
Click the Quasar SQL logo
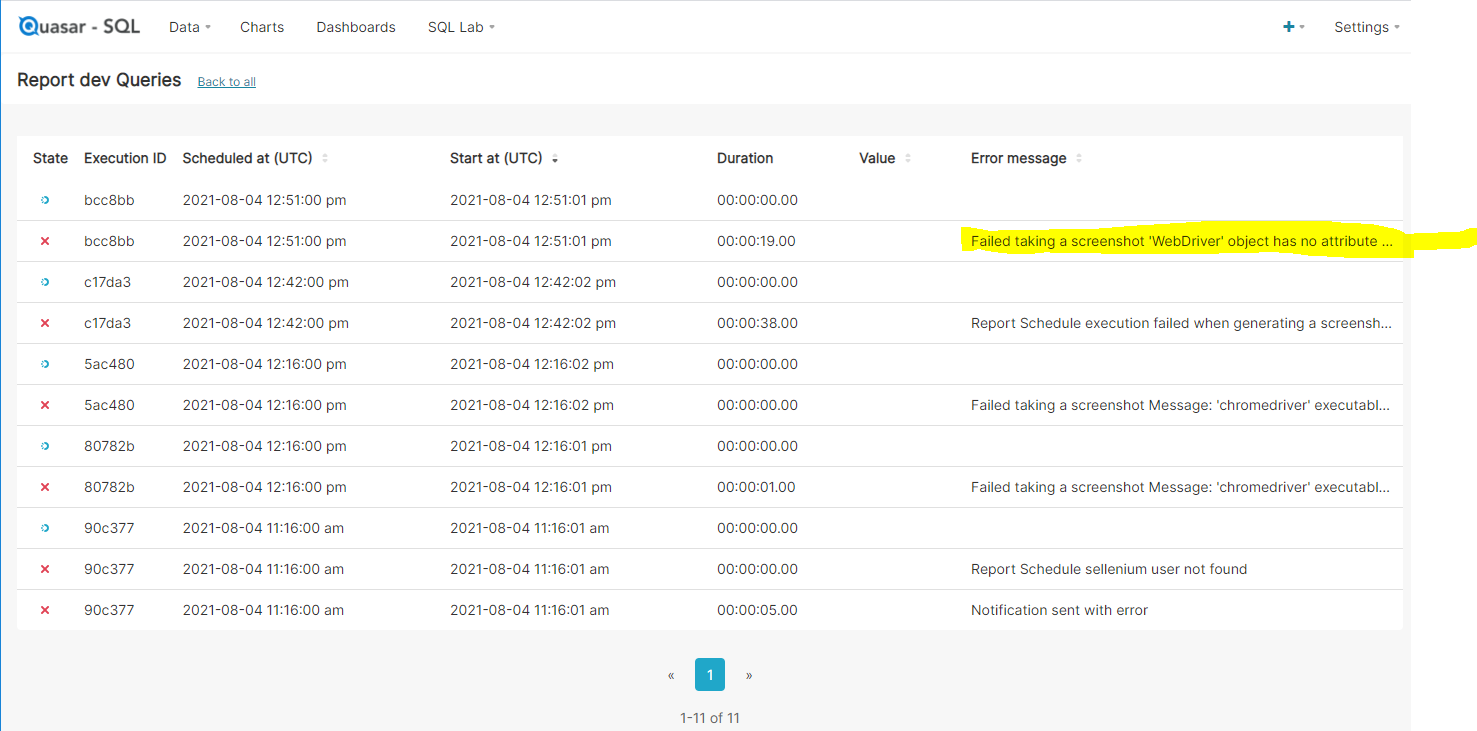point(78,26)
